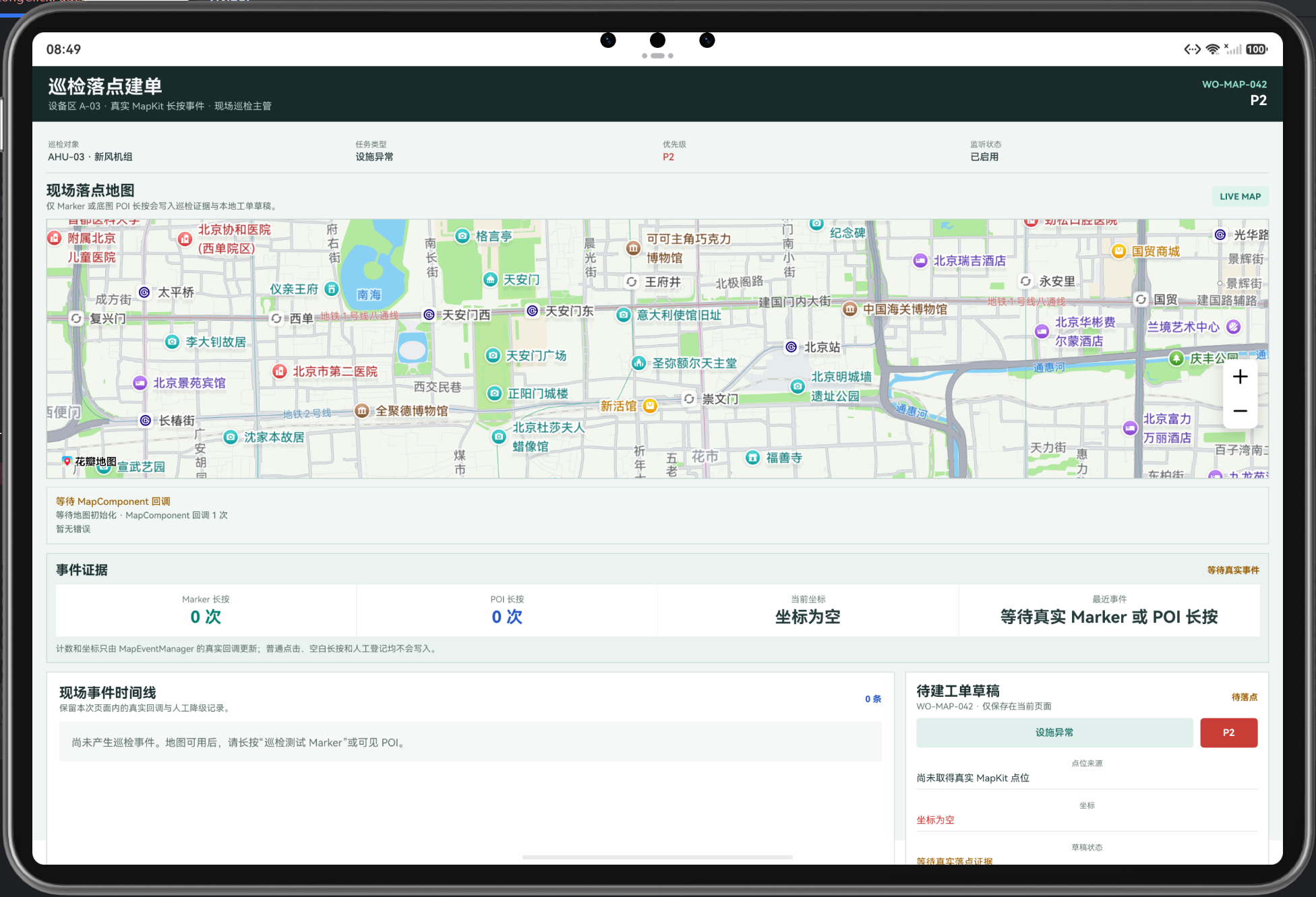Select the 国贸 subway transfer icon
The width and height of the screenshot is (1316, 897).
pyautogui.click(x=1141, y=299)
